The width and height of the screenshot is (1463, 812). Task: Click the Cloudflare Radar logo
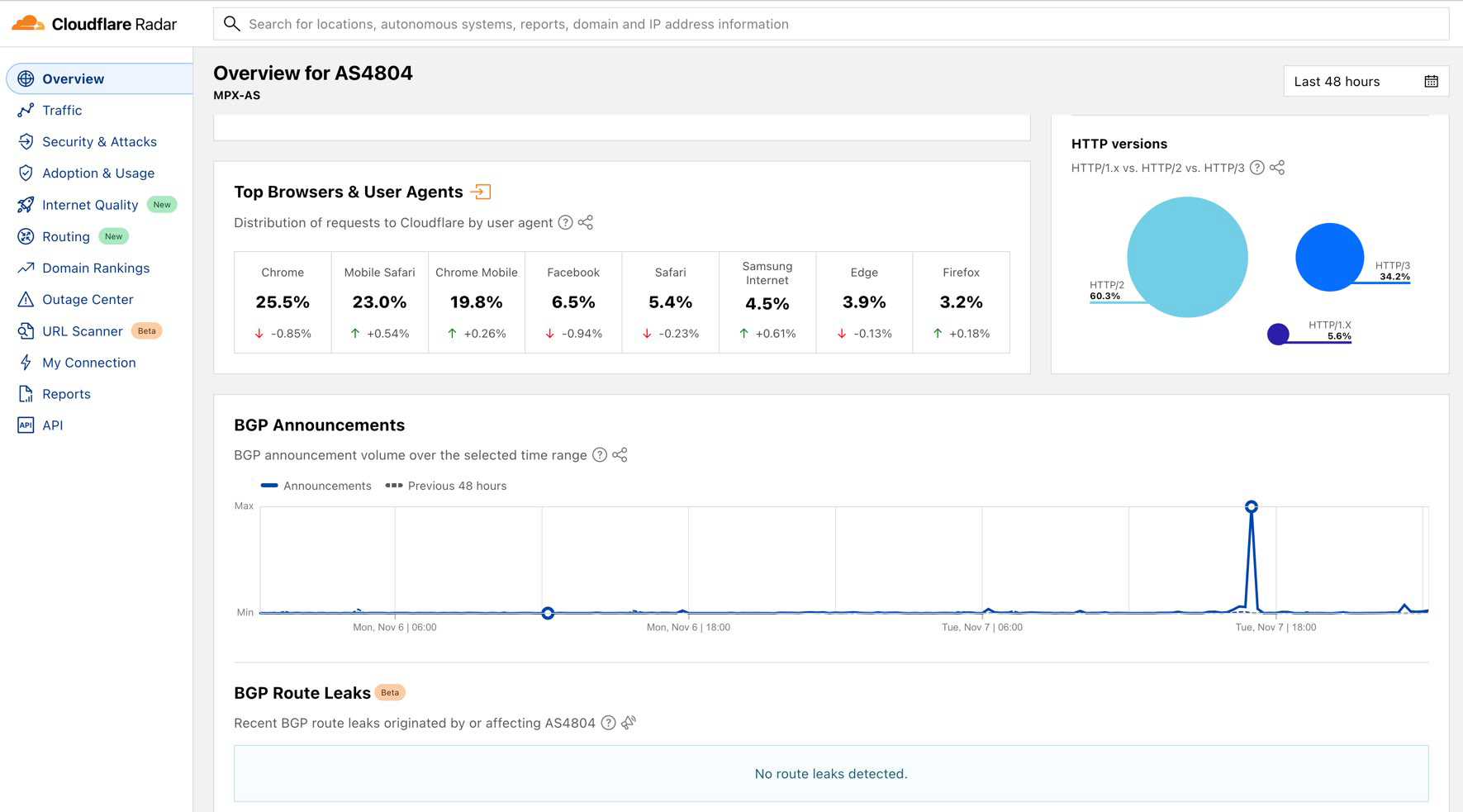pyautogui.click(x=94, y=24)
